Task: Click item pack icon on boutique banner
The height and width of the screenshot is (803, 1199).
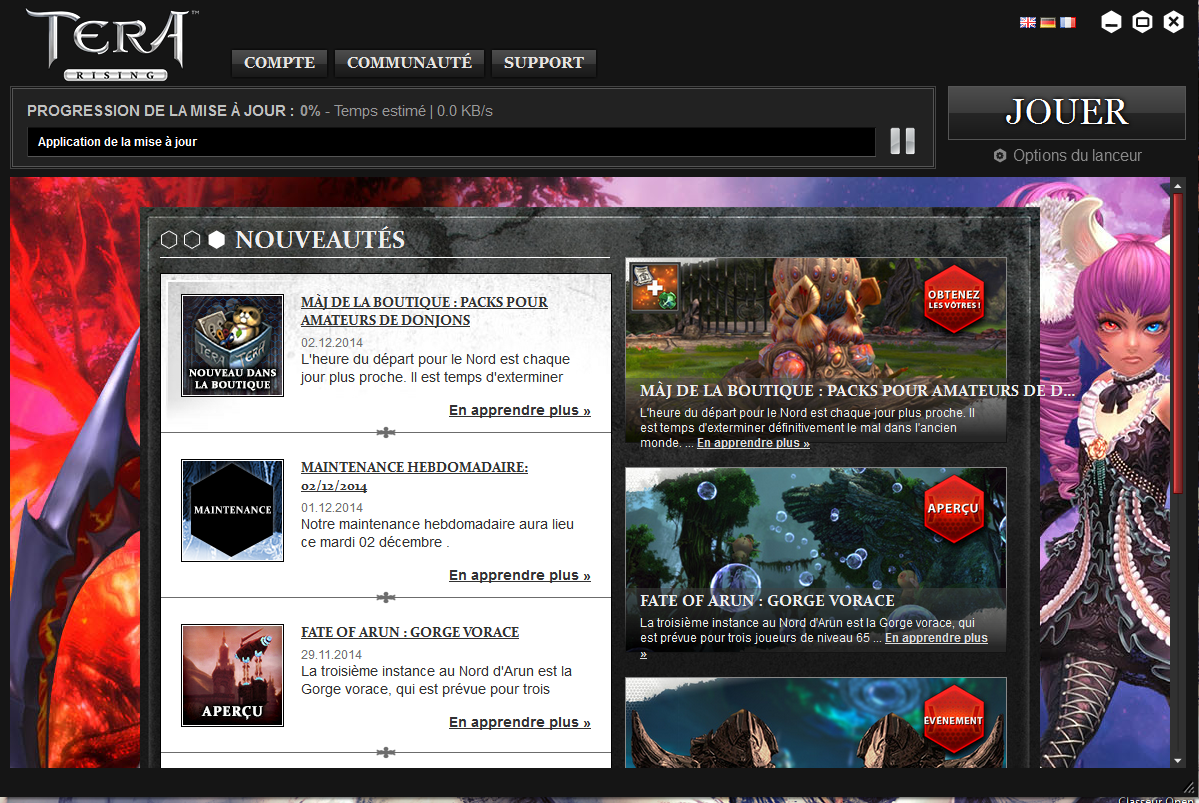Action: pos(655,287)
